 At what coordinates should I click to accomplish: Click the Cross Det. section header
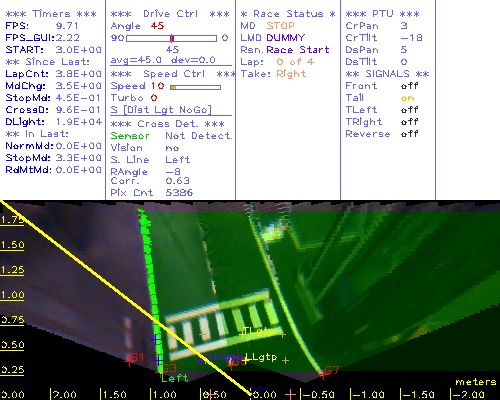click(168, 124)
